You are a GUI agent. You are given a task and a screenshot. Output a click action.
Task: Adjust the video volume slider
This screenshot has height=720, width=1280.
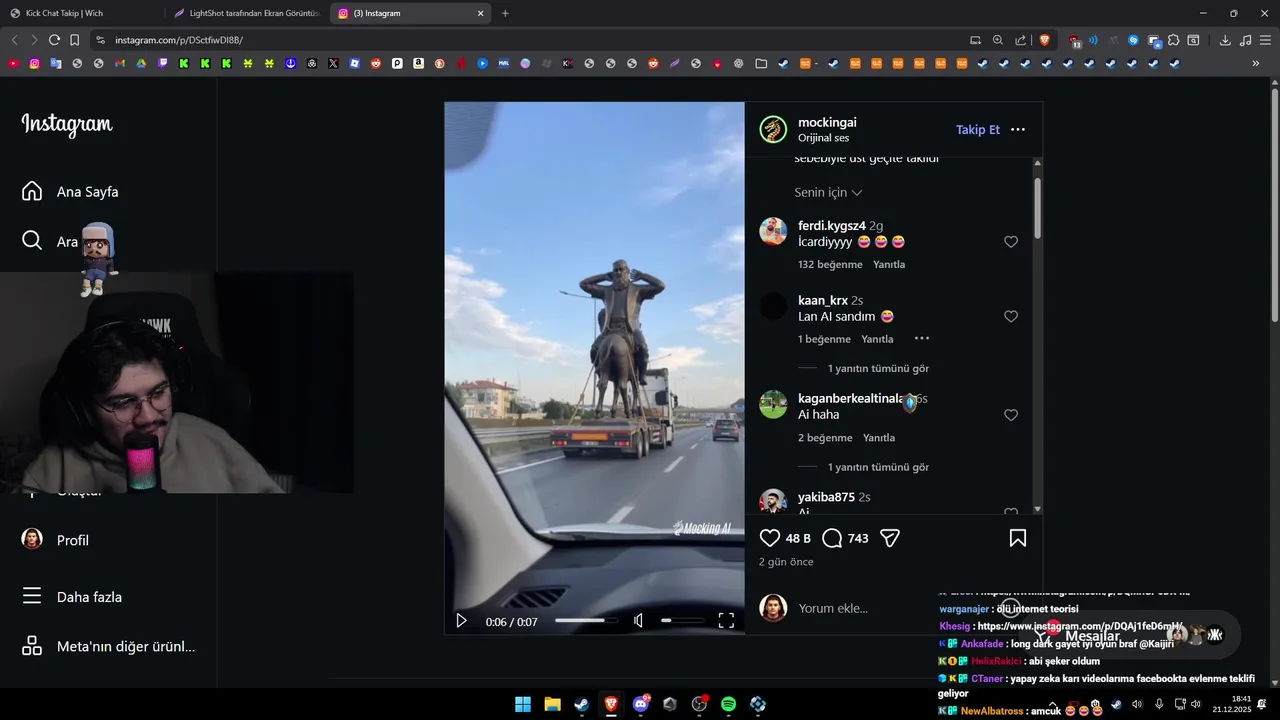click(682, 621)
